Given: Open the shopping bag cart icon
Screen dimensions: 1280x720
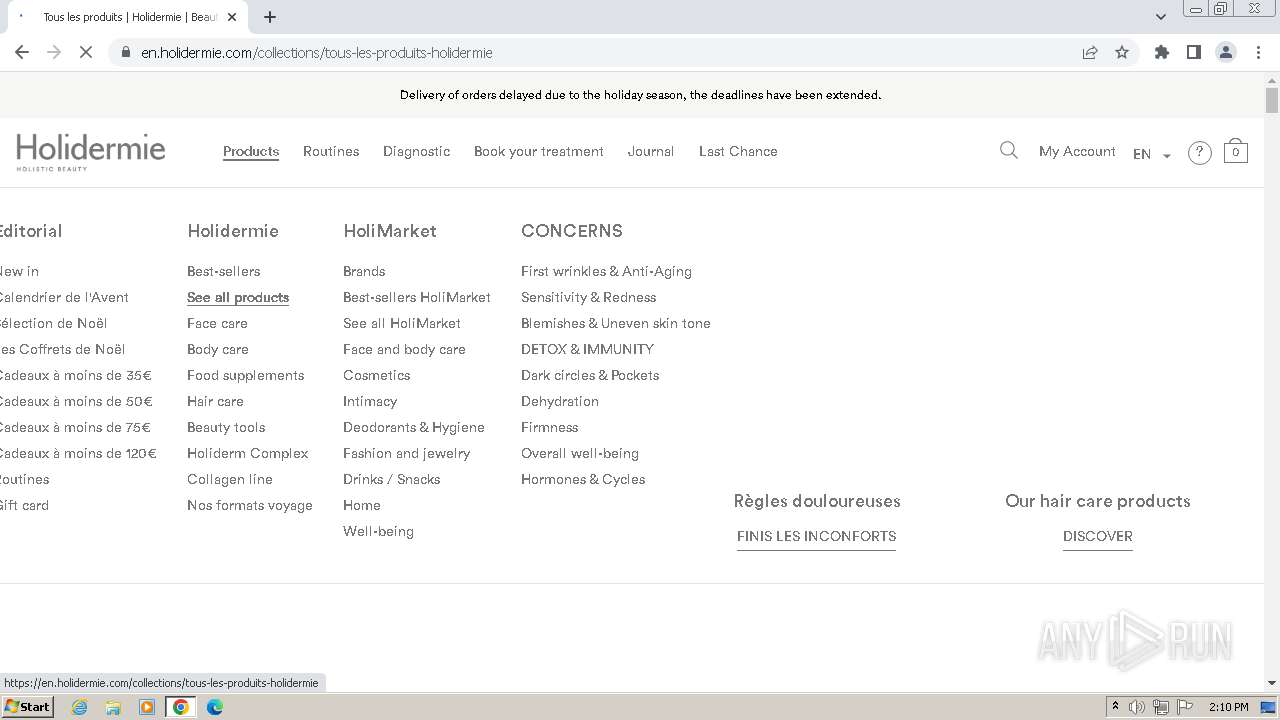Looking at the screenshot, I should tap(1236, 151).
